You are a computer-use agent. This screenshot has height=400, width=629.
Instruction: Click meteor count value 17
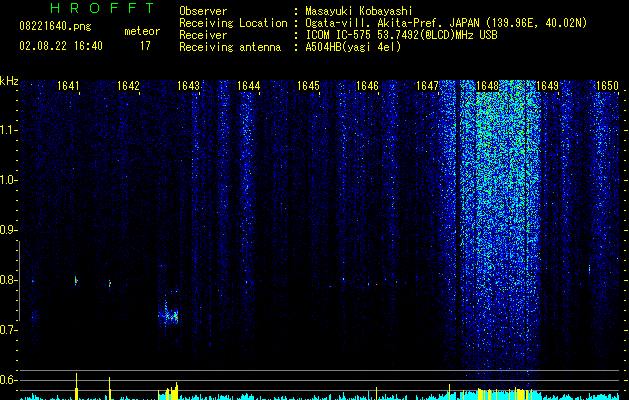click(x=145, y=46)
